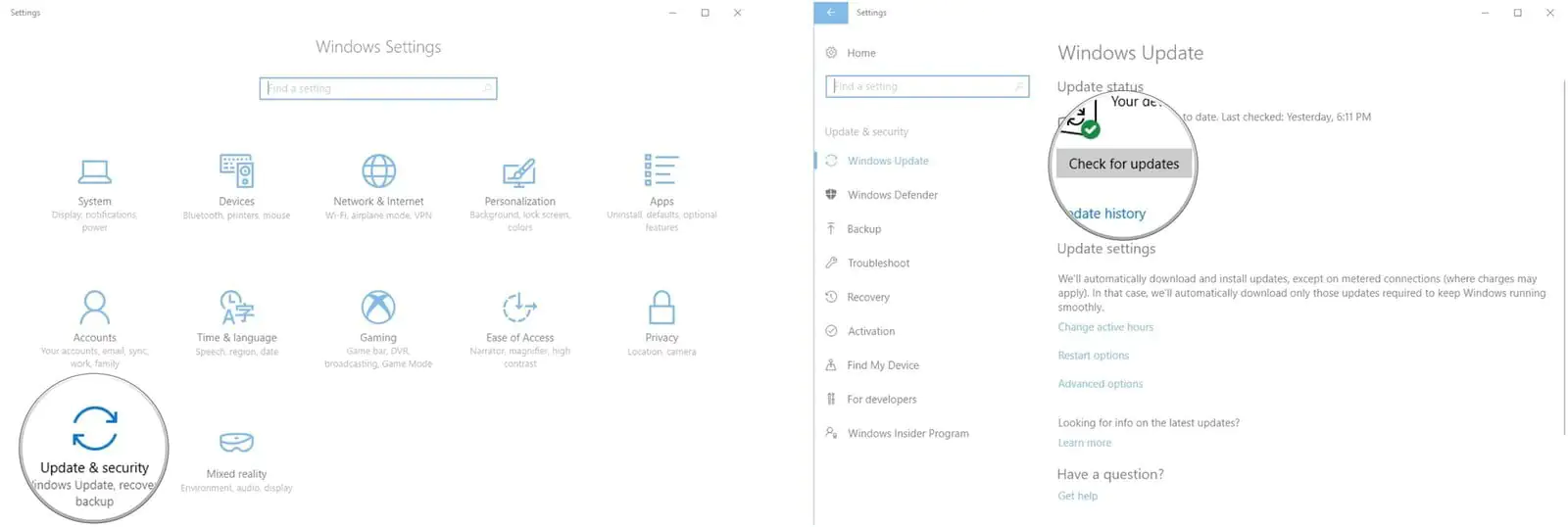Click the Recovery icon in sidebar

tap(831, 297)
